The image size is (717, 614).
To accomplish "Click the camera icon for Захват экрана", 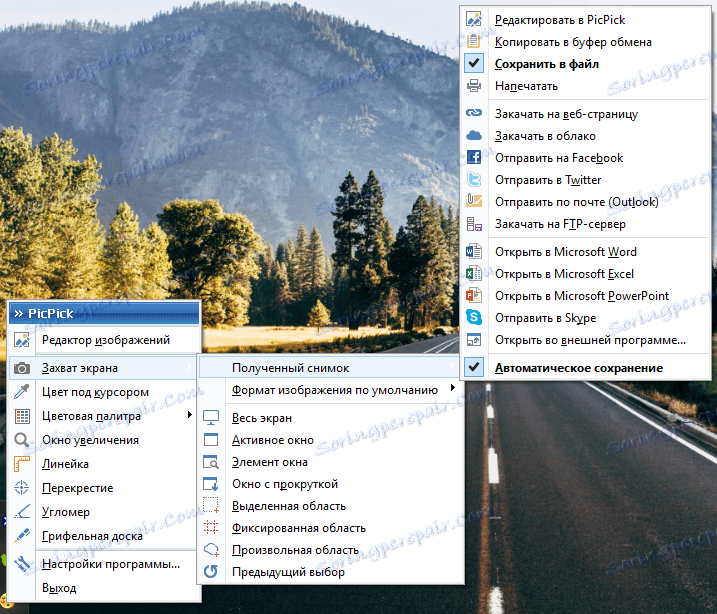I will point(21,368).
